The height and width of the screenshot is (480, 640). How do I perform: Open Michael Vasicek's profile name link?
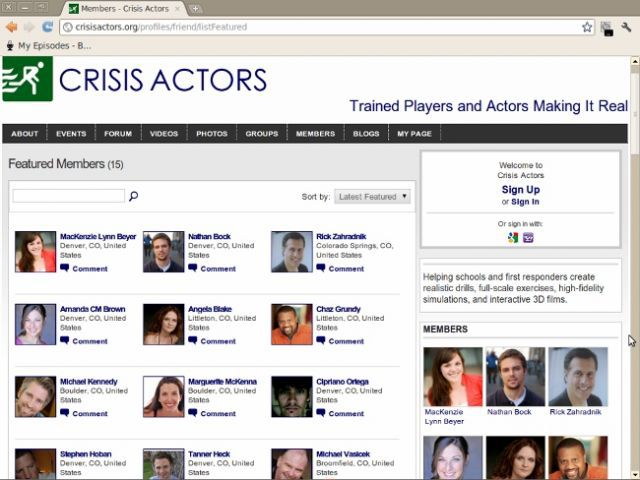pos(343,454)
